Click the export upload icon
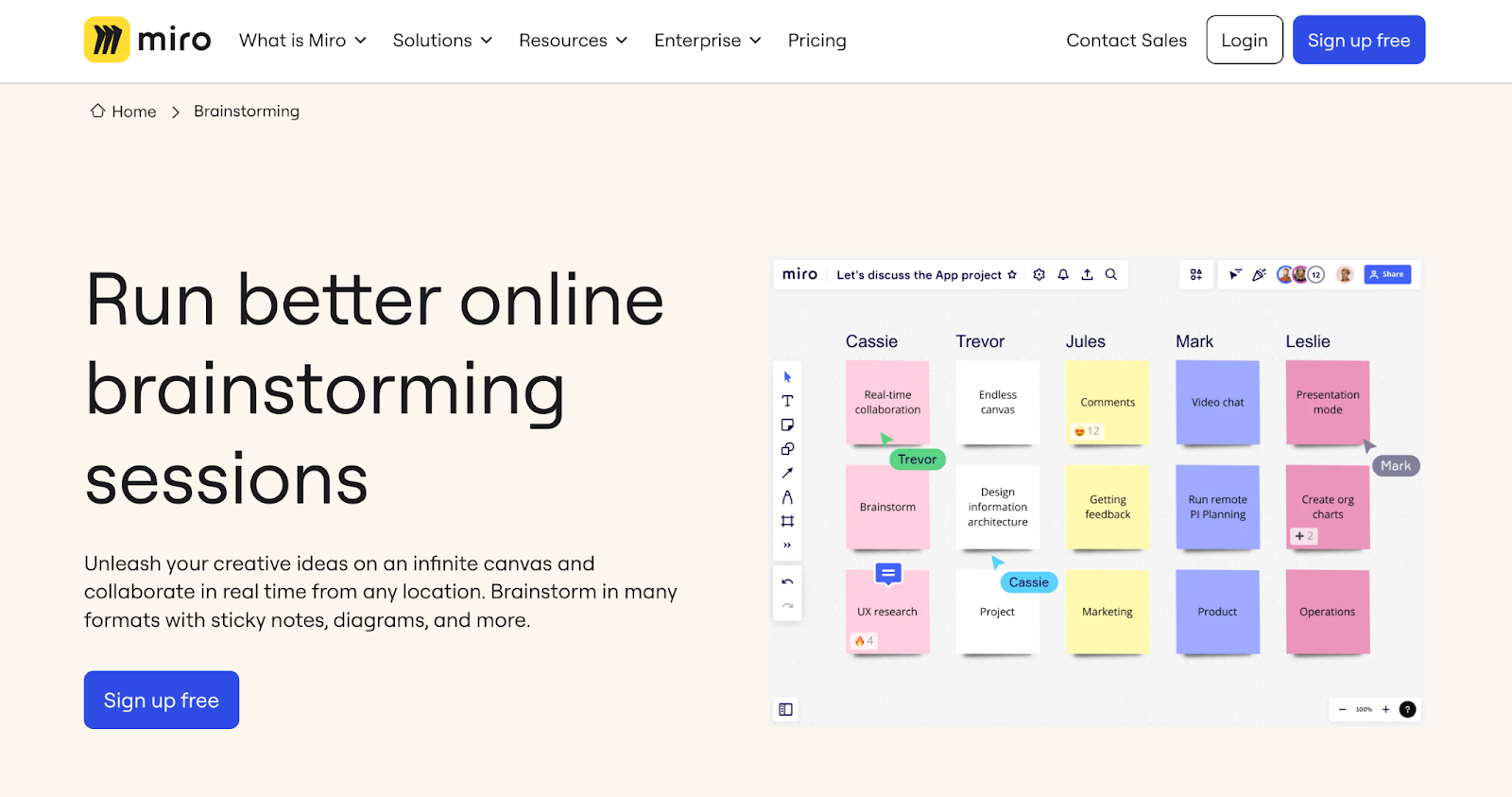The image size is (1512, 797). [1087, 274]
